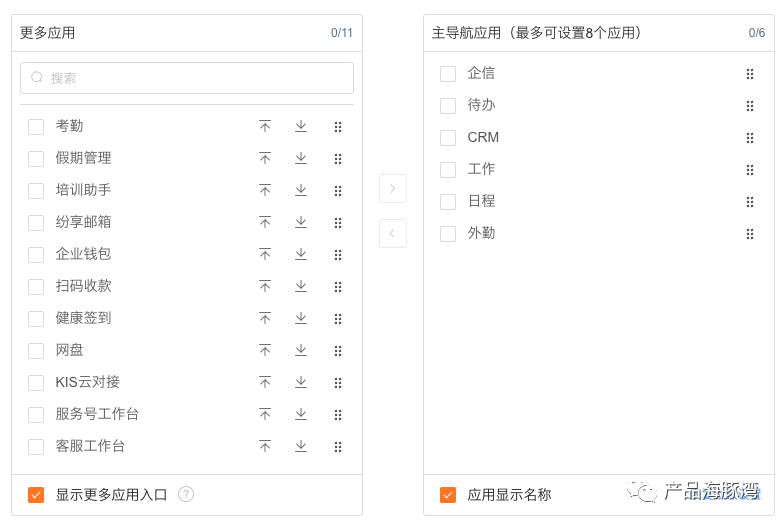Click right arrow transfer button

point(393,188)
